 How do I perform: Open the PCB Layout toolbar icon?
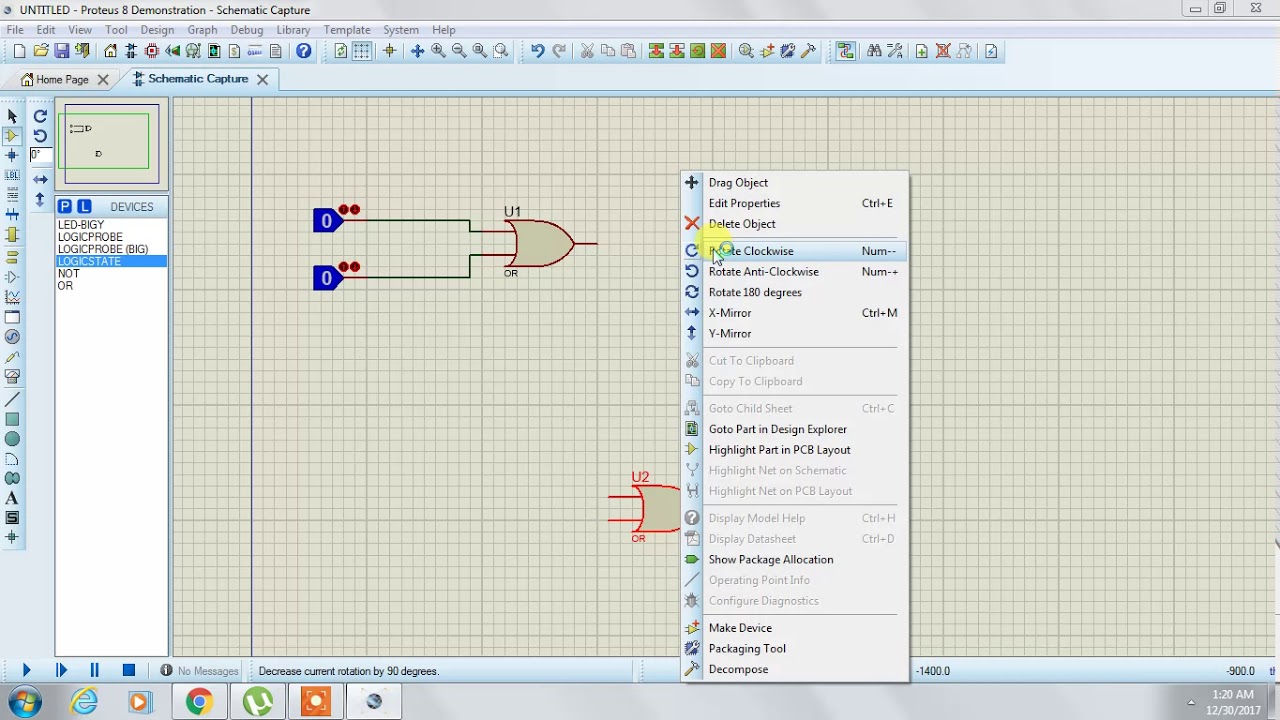(x=152, y=51)
